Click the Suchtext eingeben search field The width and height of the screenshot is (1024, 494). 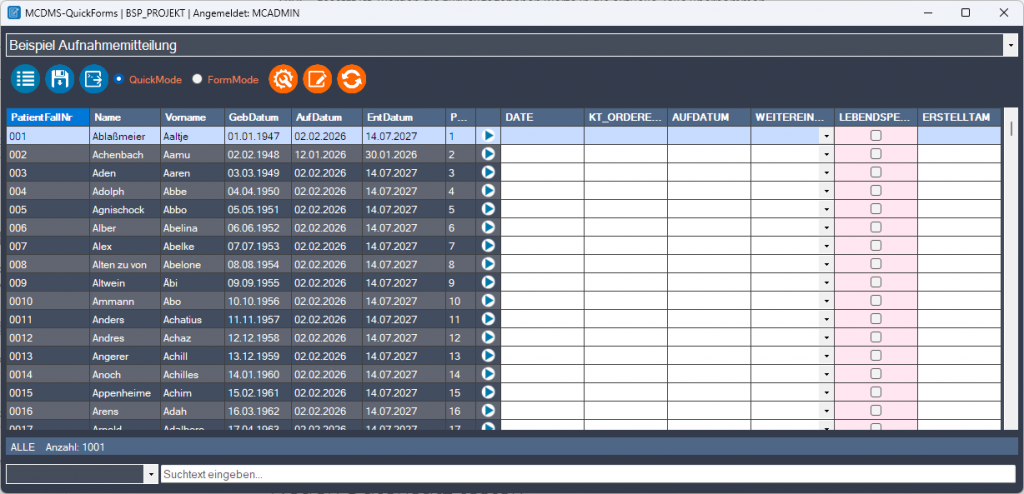[588, 474]
